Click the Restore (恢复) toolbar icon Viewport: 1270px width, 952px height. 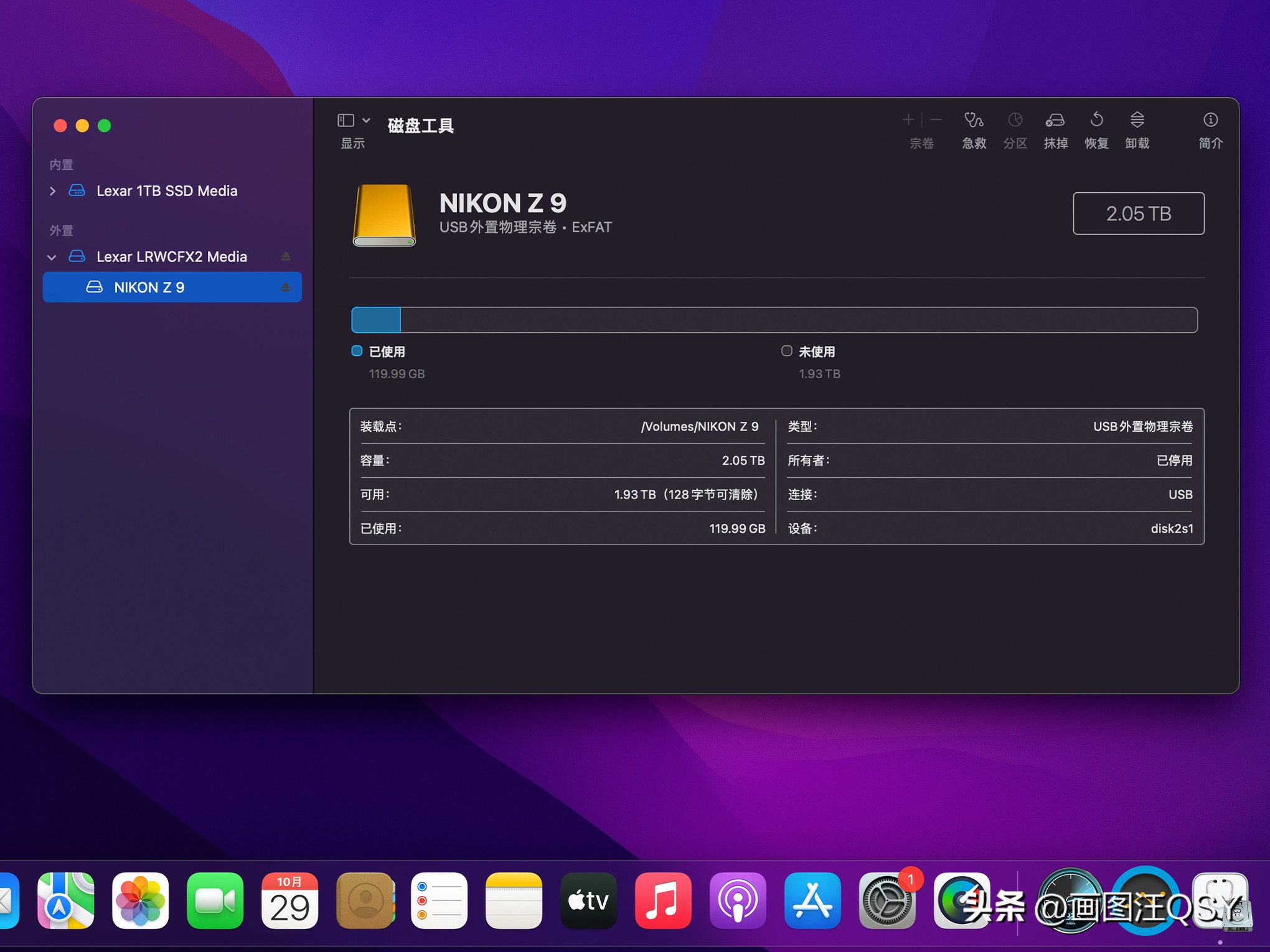point(1096,121)
